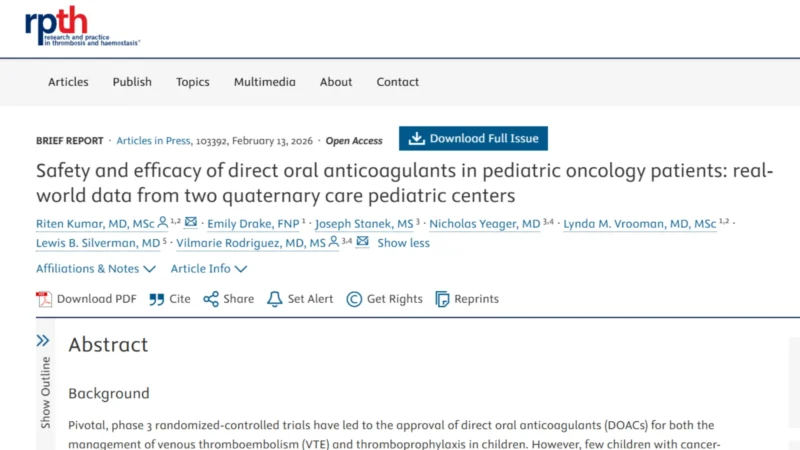
Task: Click the Open Access label
Action: click(354, 141)
